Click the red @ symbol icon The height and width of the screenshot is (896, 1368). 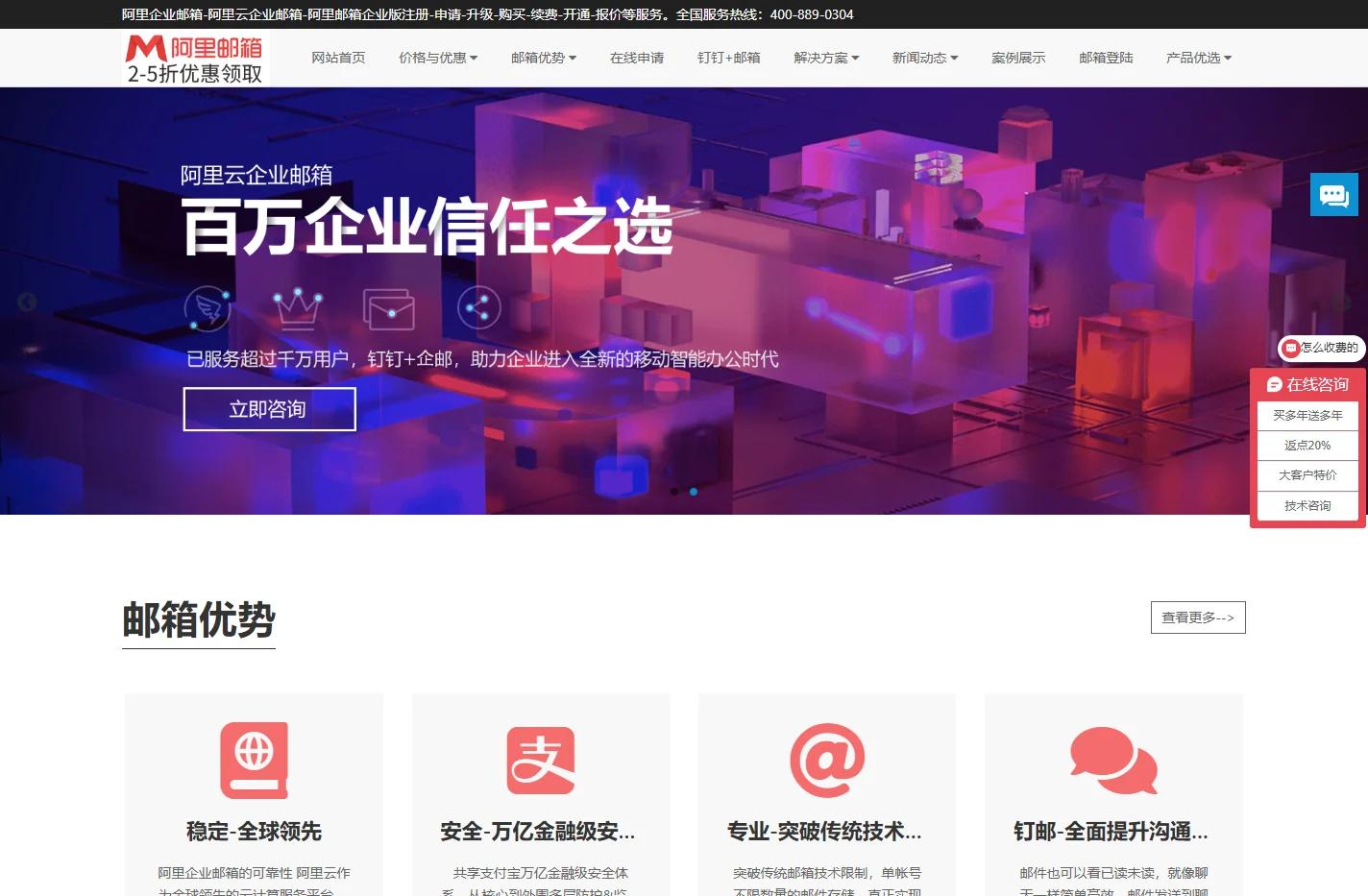(x=827, y=761)
